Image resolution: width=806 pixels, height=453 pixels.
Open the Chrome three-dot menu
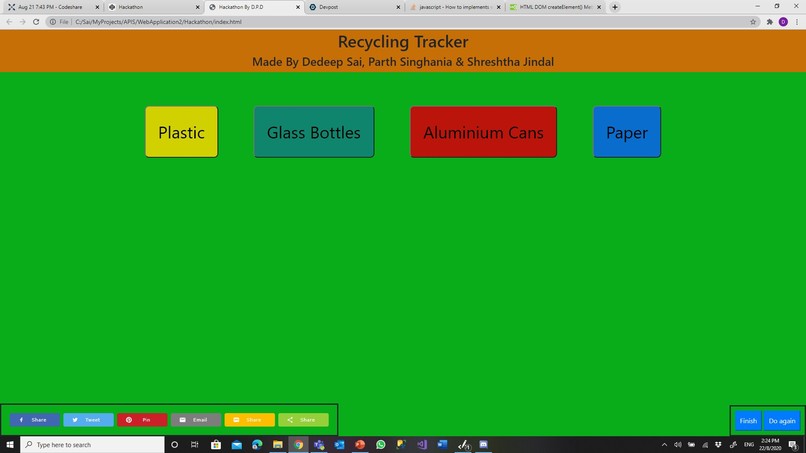click(x=797, y=22)
